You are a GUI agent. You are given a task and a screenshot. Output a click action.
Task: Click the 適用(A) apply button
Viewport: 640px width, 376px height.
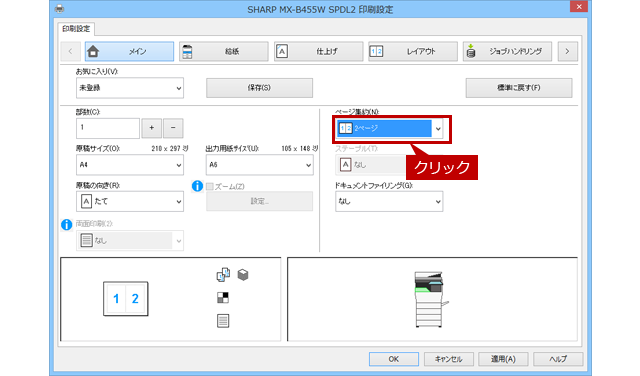(503, 359)
